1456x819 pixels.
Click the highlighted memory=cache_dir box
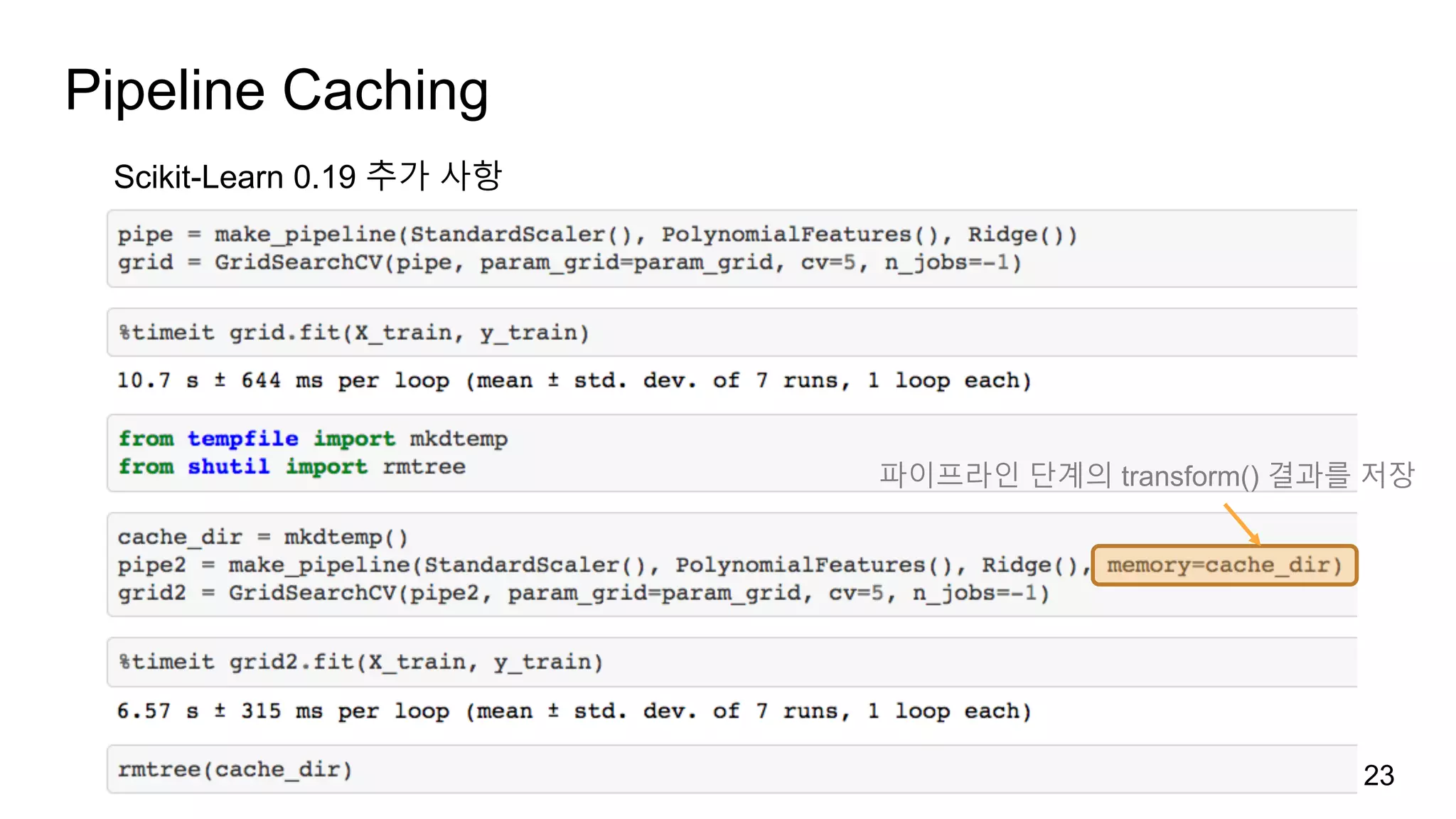(x=1224, y=565)
